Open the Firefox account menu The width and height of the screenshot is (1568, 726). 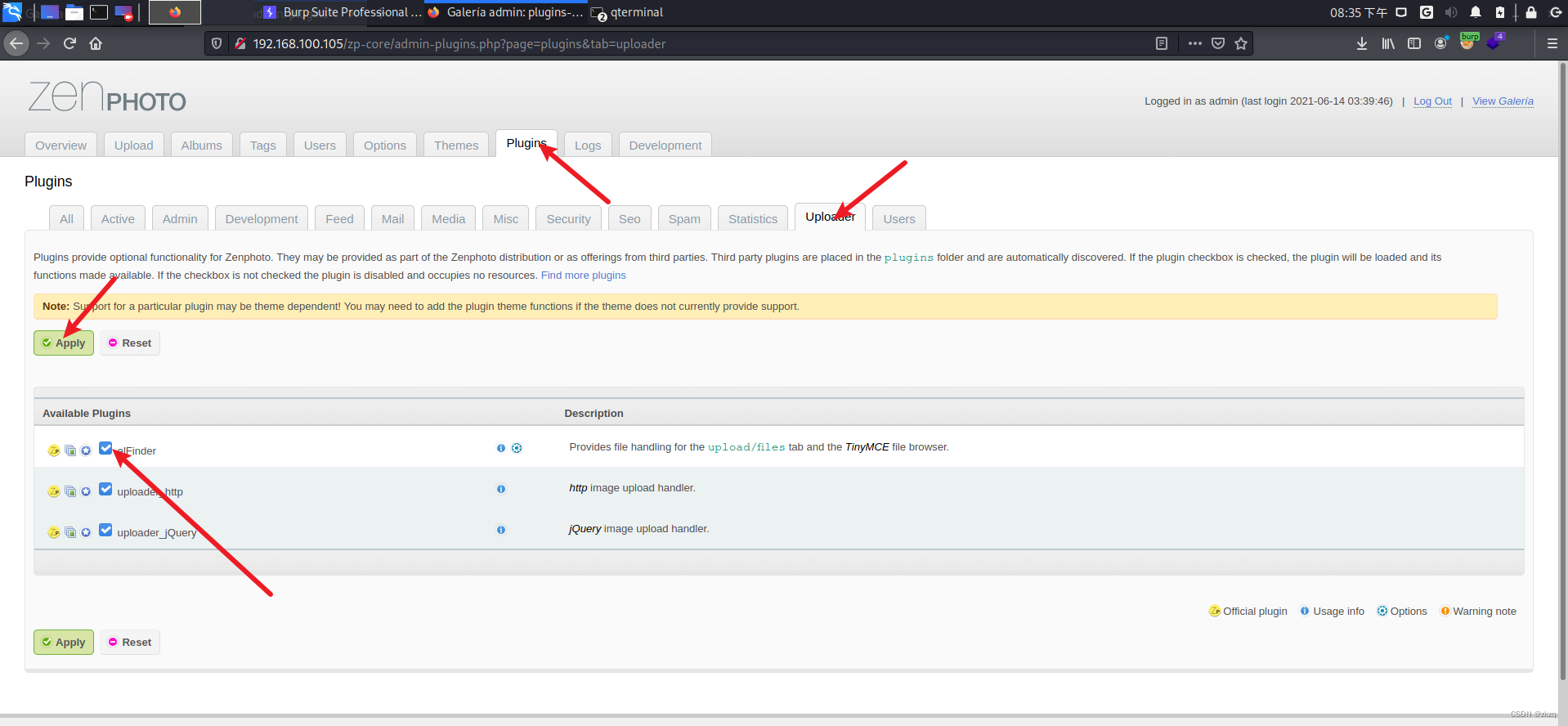click(x=1441, y=43)
